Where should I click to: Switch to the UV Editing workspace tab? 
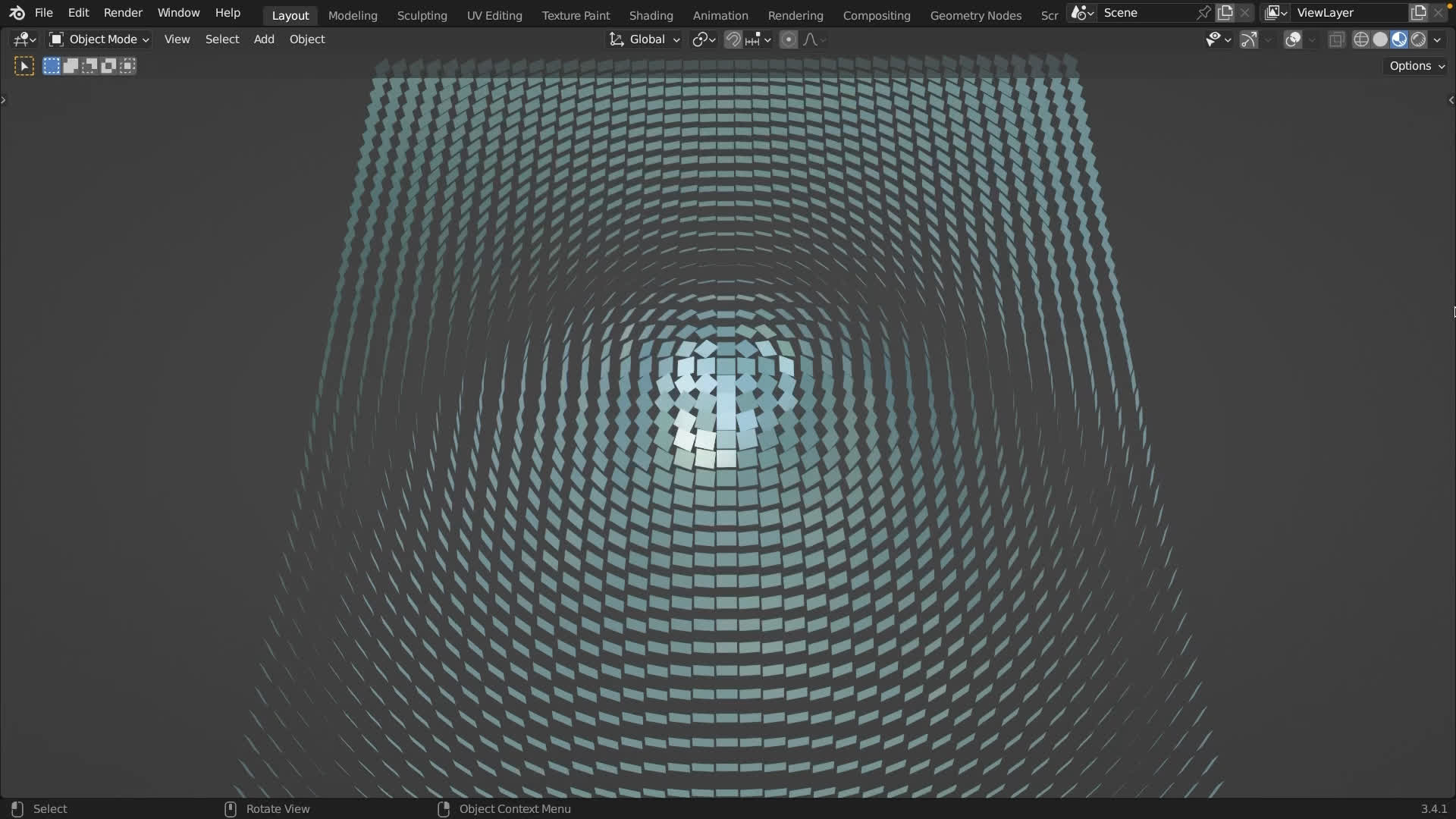click(x=494, y=15)
